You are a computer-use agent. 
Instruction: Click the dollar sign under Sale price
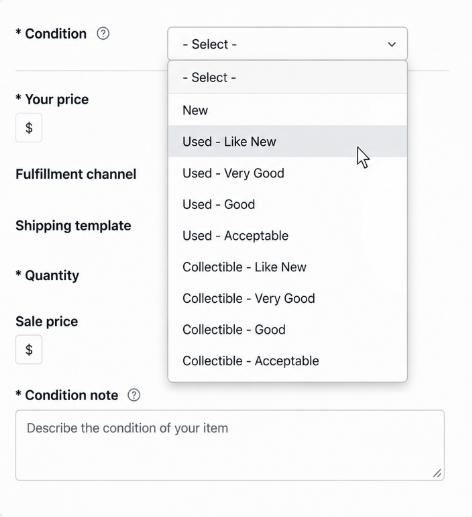[x=29, y=350]
